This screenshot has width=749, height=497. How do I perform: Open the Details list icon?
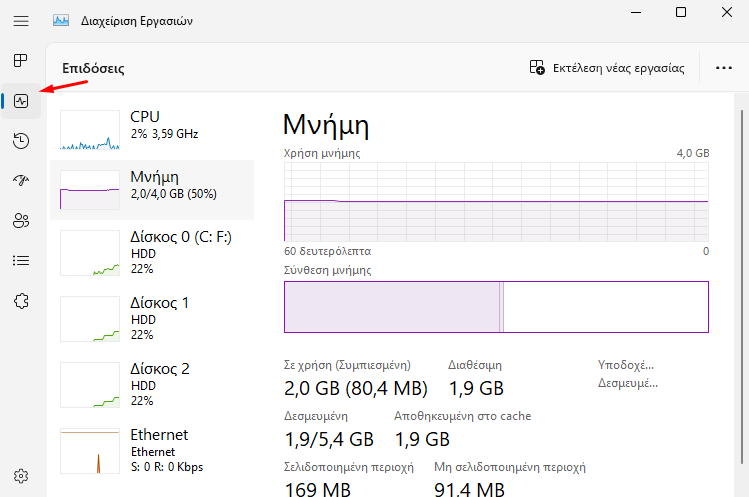(21, 260)
